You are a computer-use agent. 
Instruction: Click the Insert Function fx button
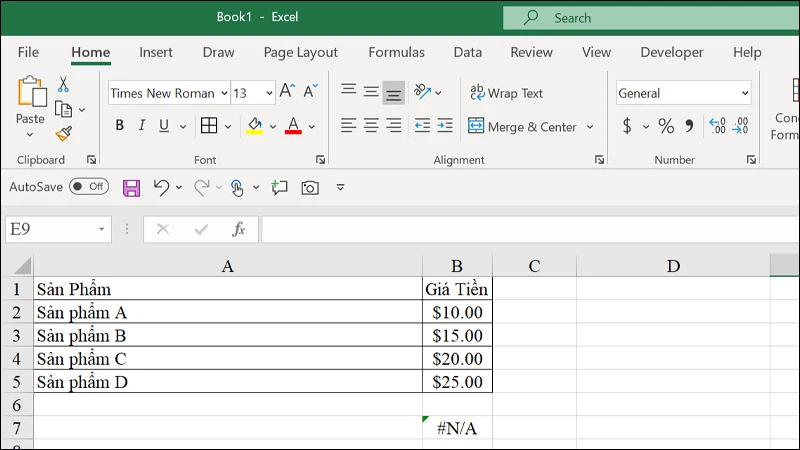pyautogui.click(x=239, y=229)
